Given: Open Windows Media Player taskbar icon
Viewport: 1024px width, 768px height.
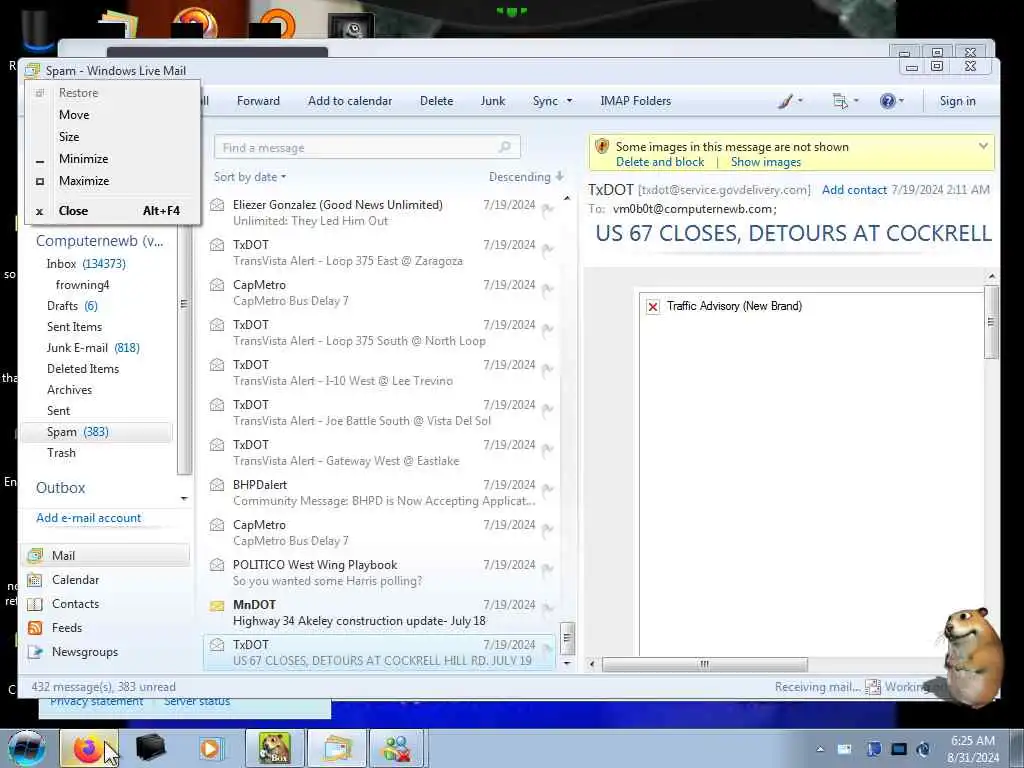Looking at the screenshot, I should click(210, 748).
